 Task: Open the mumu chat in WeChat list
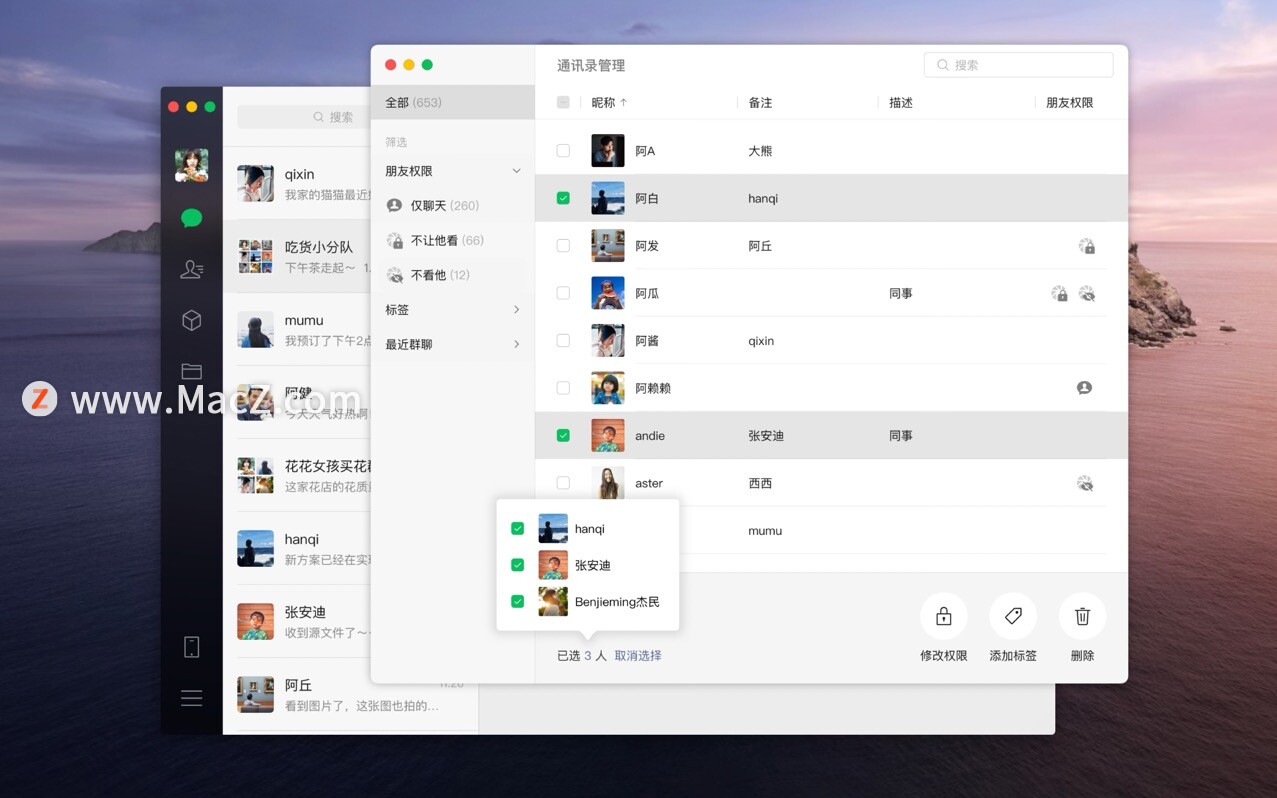(x=296, y=330)
